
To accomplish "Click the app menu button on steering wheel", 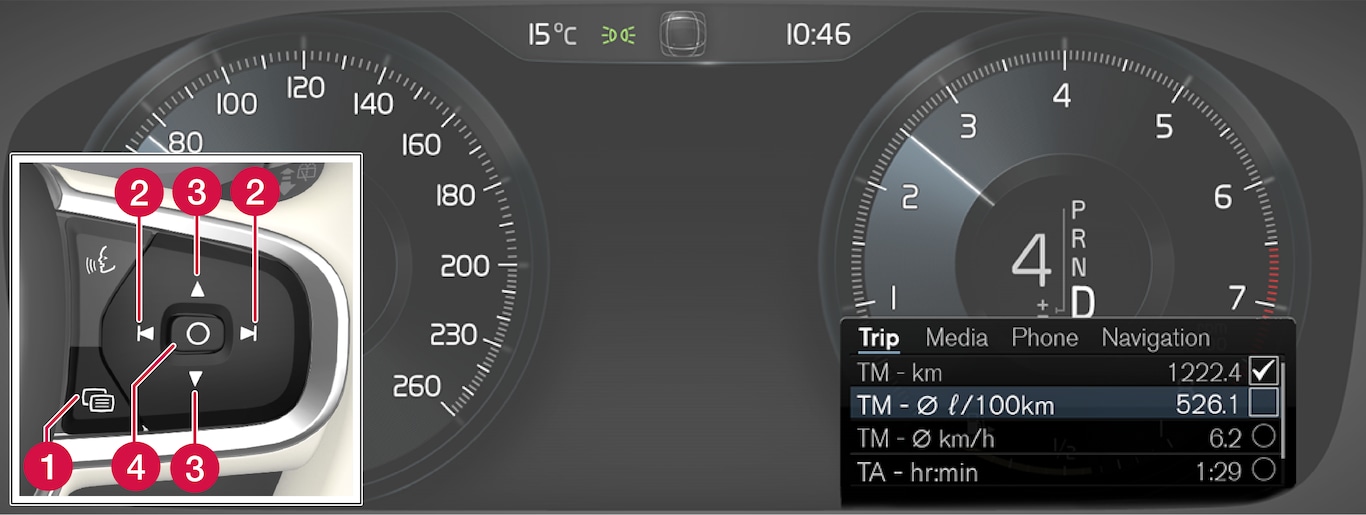I will tap(98, 402).
